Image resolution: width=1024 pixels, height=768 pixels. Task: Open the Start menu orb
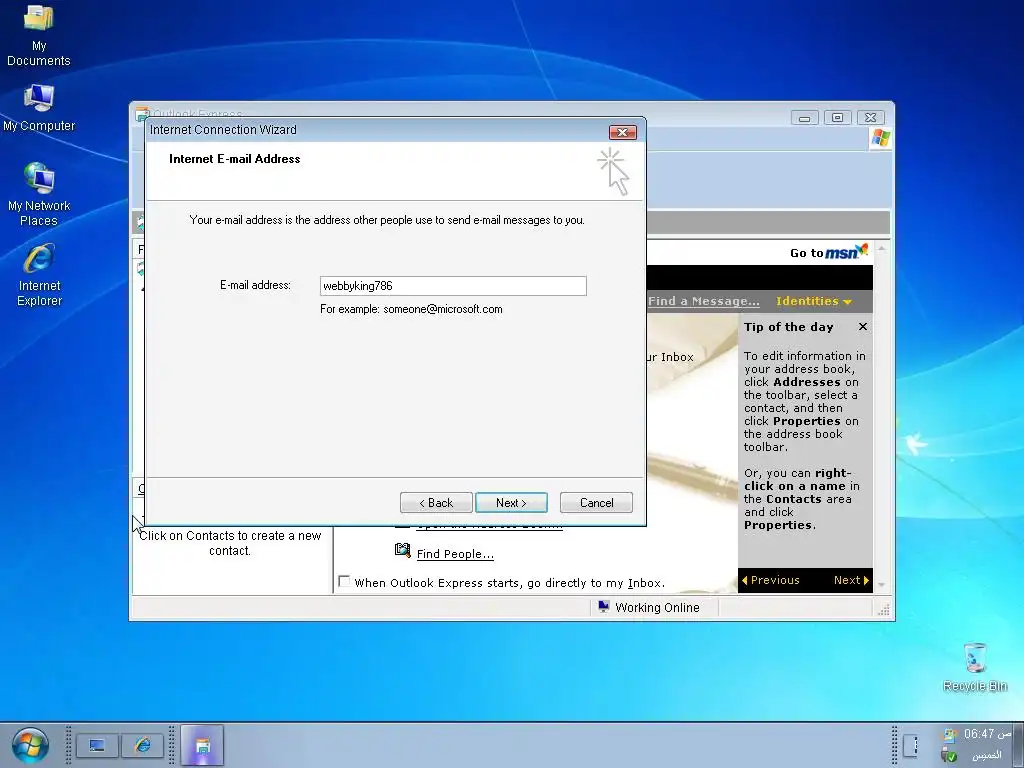coord(30,745)
